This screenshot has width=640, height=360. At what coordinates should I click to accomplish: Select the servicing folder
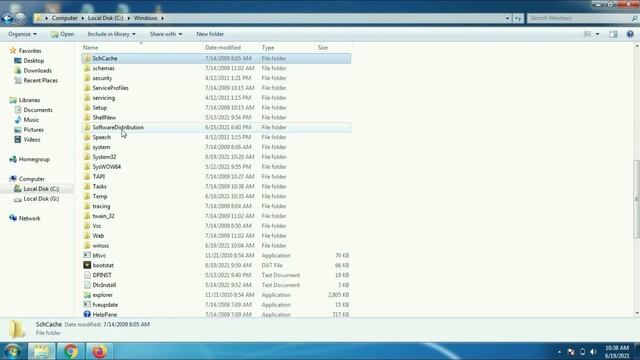(x=104, y=98)
